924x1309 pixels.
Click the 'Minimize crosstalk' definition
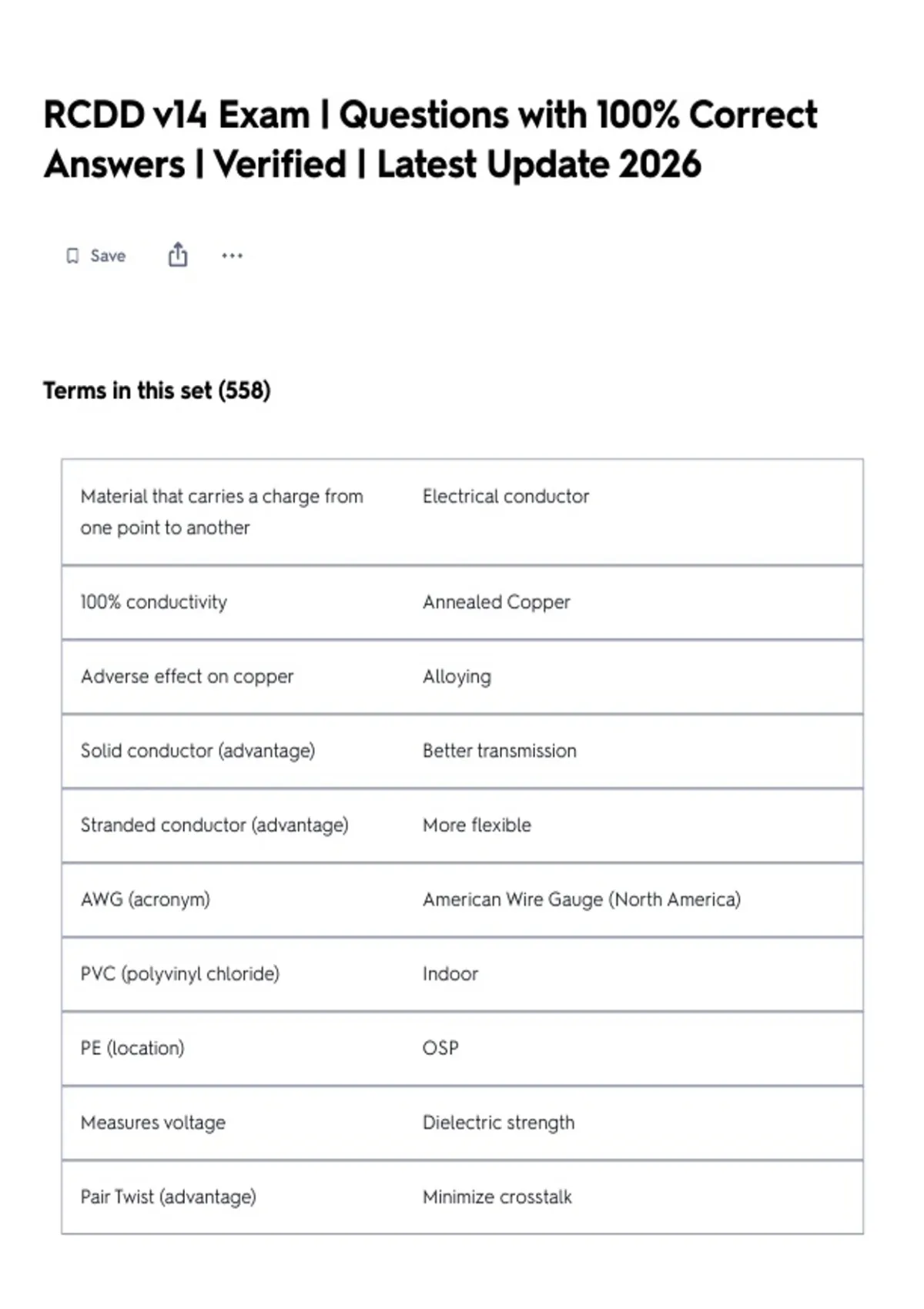coord(497,1197)
